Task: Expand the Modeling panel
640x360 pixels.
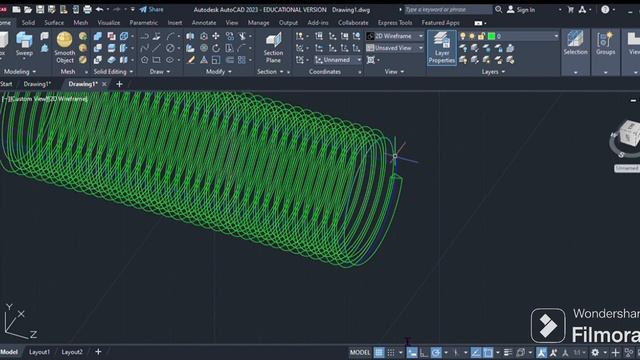Action: tap(19, 72)
